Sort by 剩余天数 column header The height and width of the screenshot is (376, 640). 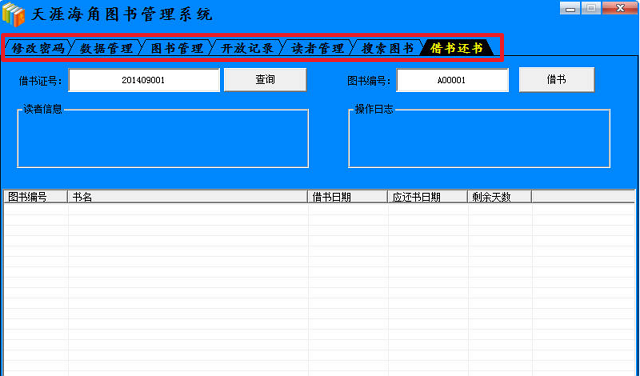(499, 197)
